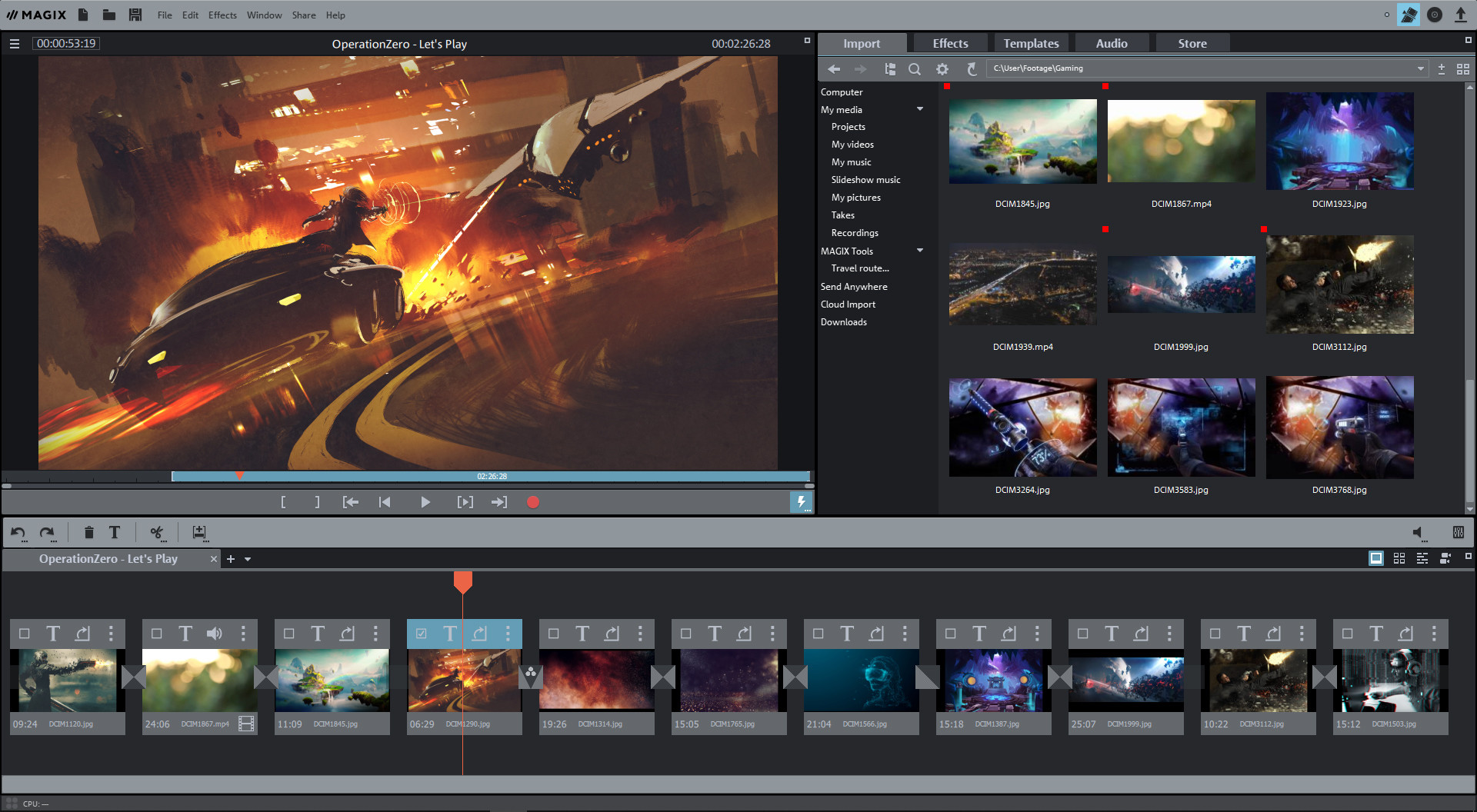The width and height of the screenshot is (1477, 812).
Task: Open the Slideshow music folder
Action: click(865, 179)
